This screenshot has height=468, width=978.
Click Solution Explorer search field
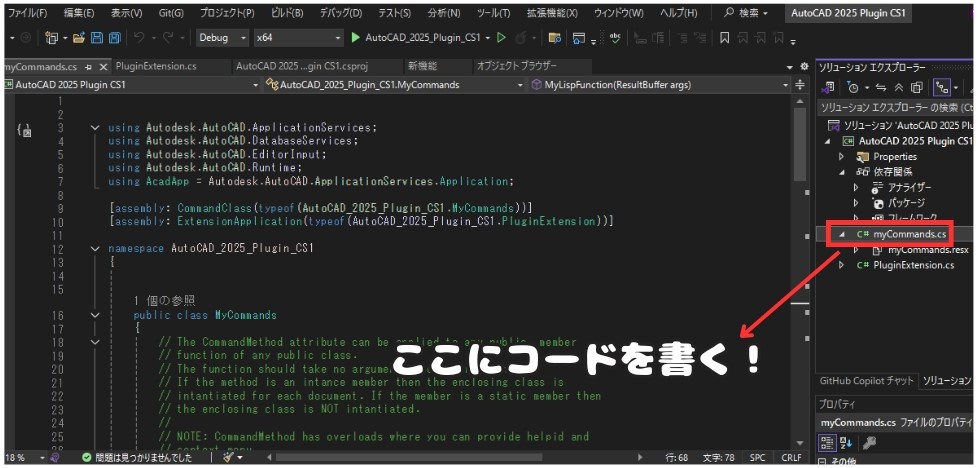896,107
